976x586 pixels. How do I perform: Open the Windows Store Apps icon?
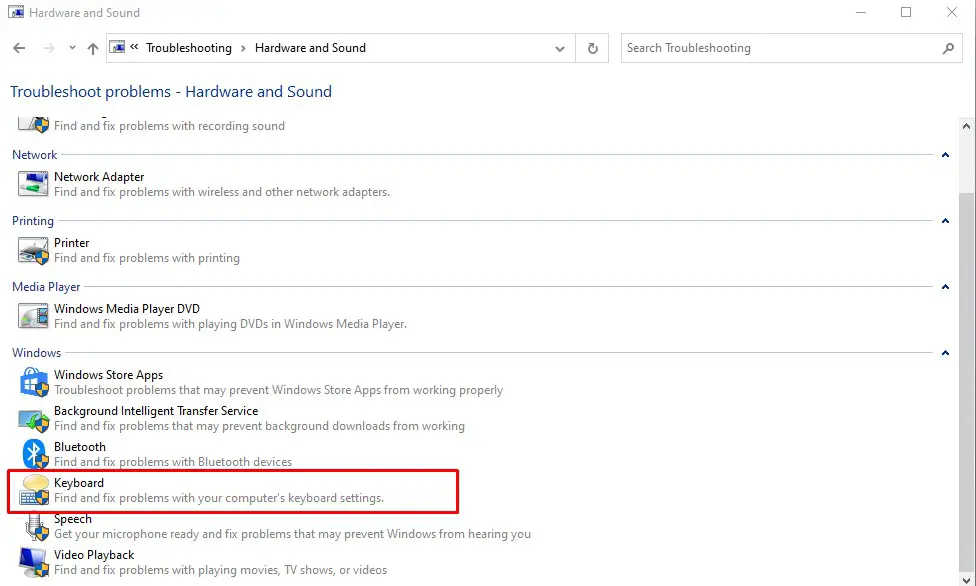click(x=33, y=382)
